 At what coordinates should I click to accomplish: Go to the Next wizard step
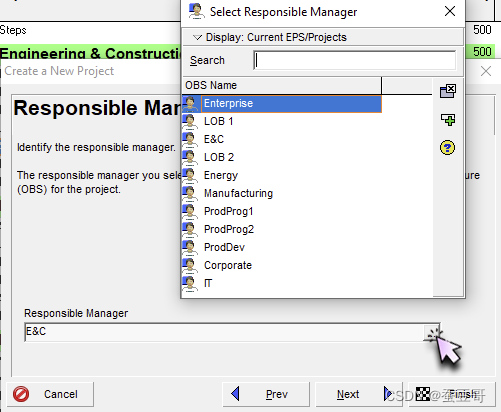(359, 394)
